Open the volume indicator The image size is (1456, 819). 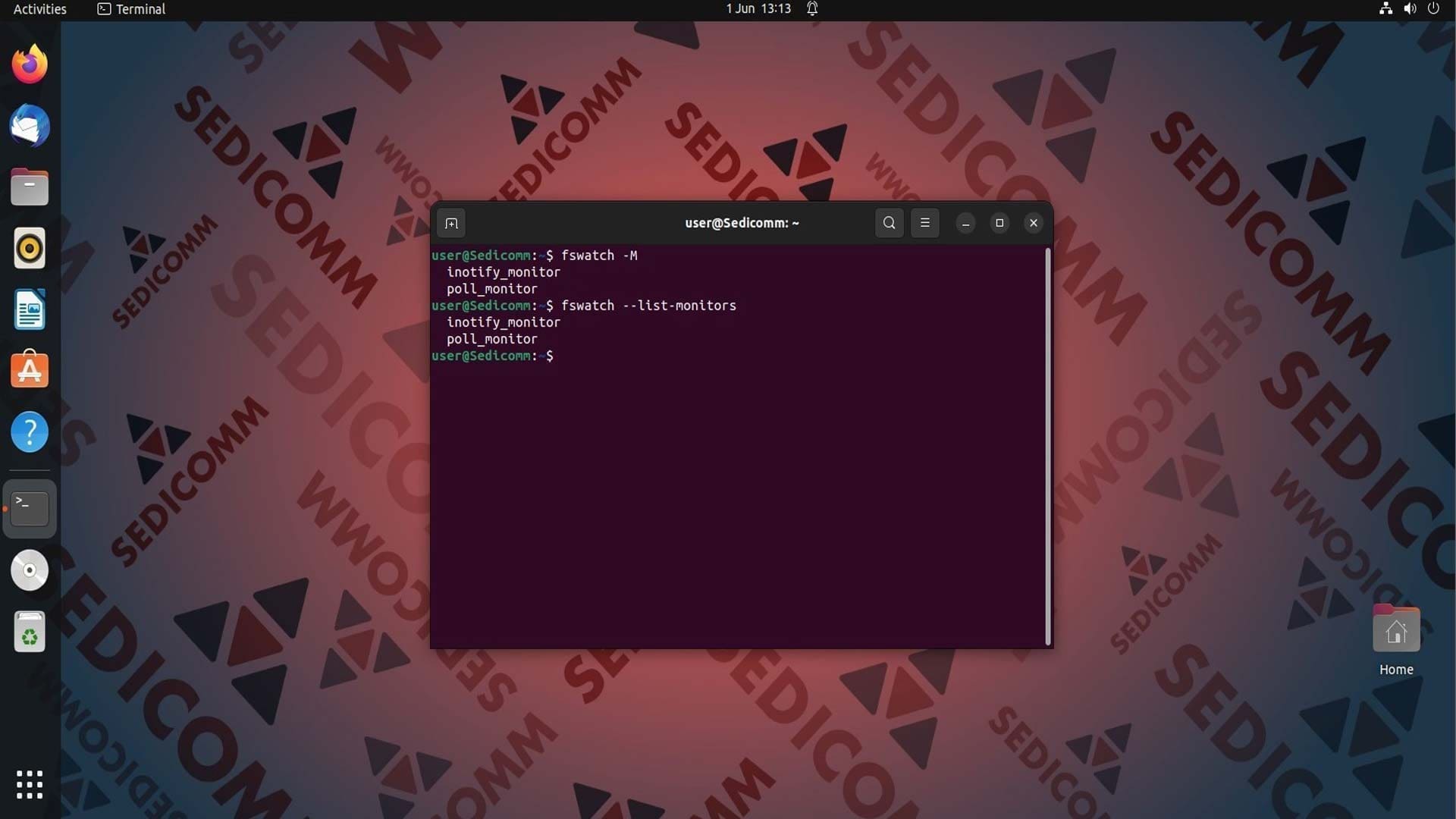coord(1410,9)
